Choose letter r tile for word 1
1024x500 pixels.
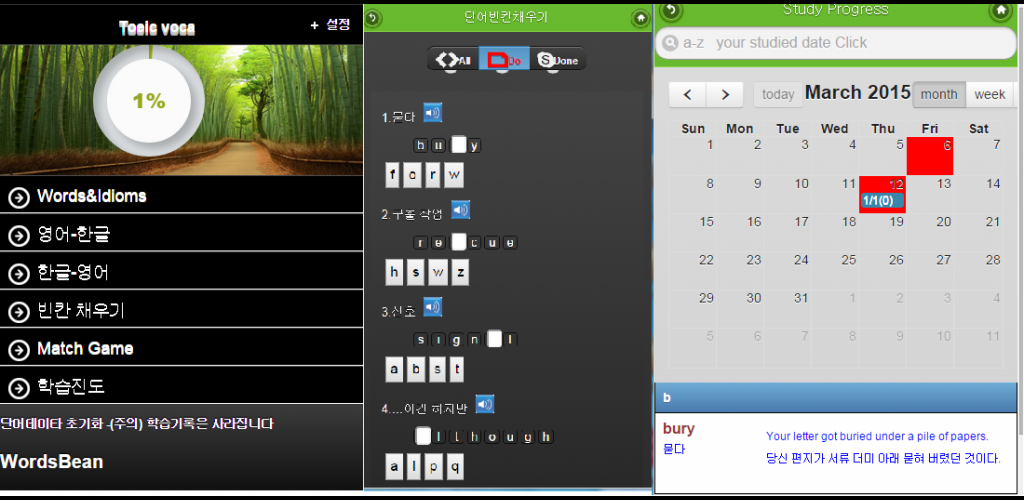point(434,174)
